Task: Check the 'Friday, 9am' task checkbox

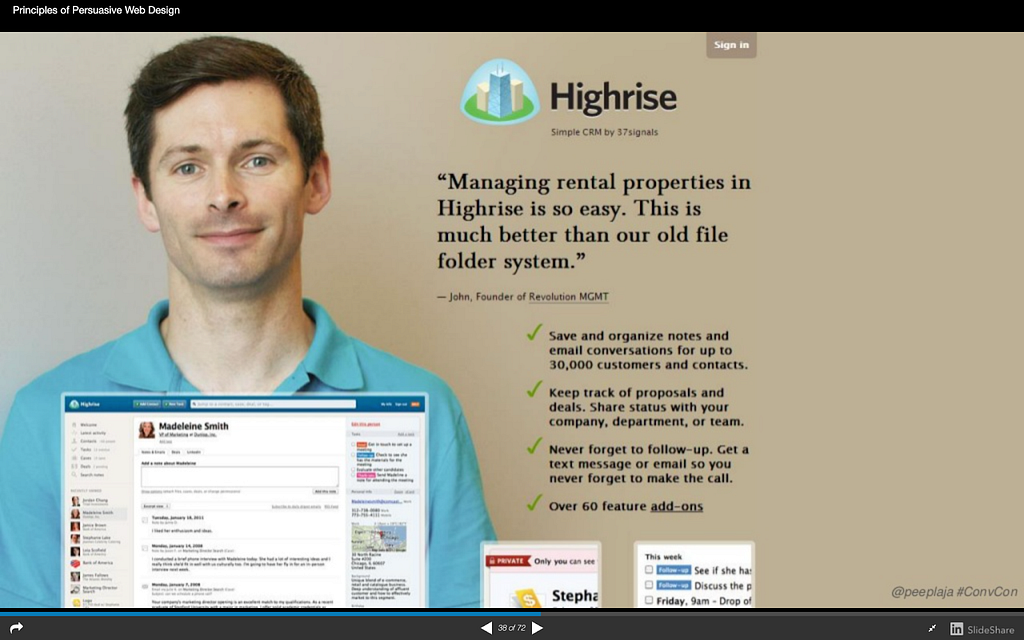Action: point(649,600)
